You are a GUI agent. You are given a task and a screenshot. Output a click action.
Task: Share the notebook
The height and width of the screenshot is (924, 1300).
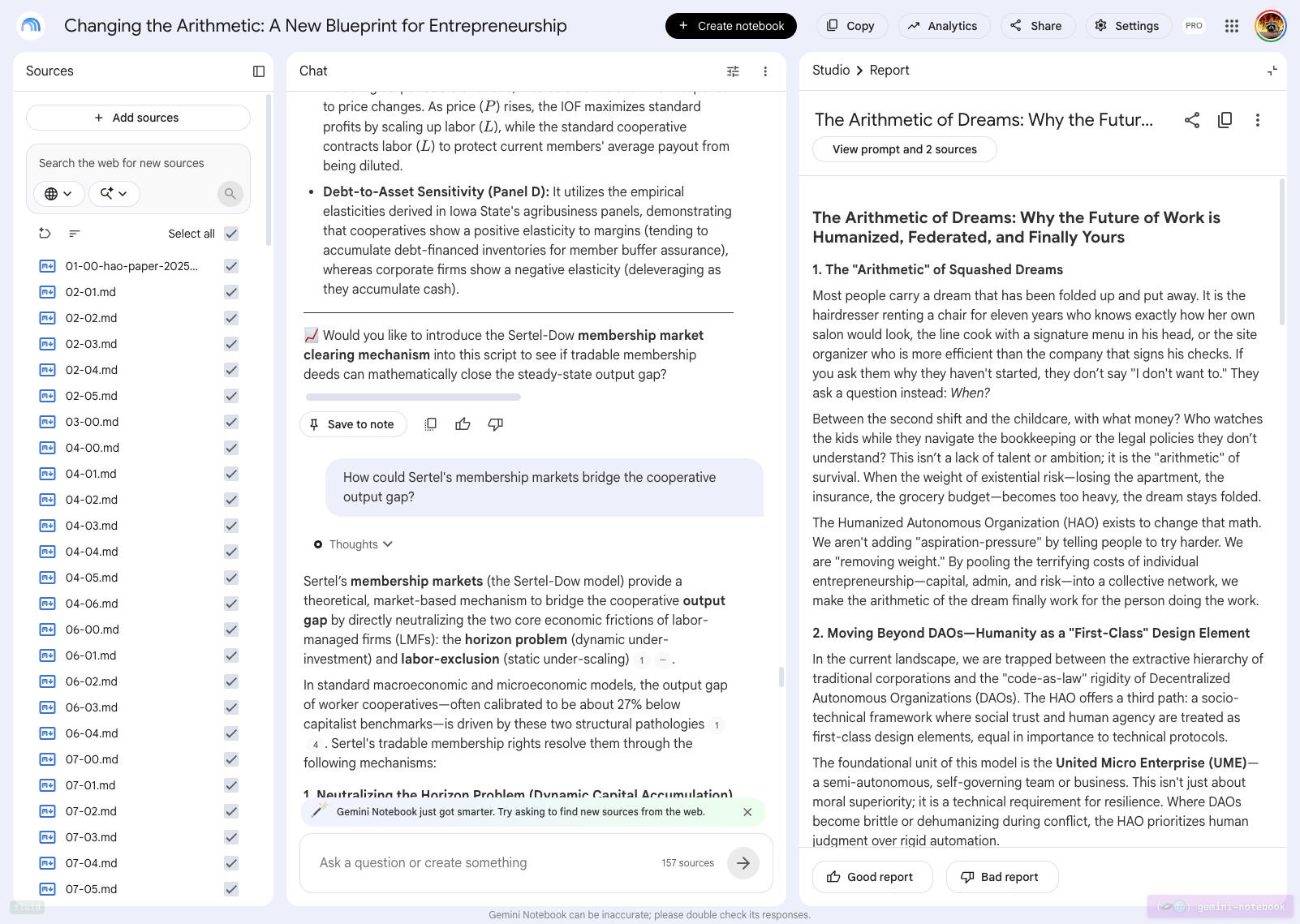1038,26
